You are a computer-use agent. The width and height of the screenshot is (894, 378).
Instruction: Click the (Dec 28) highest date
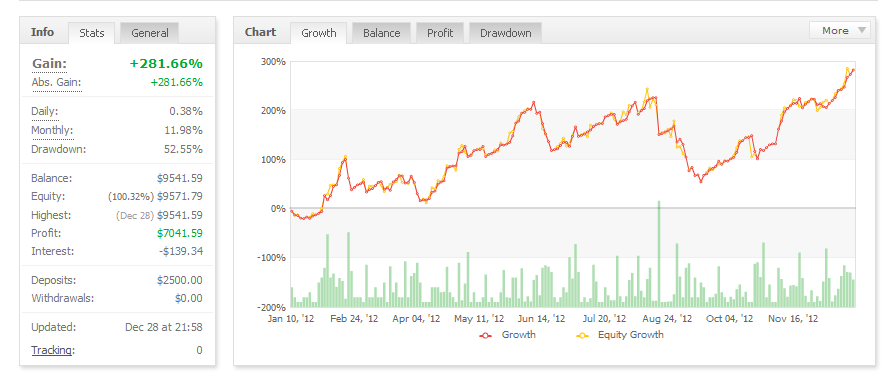pos(134,216)
